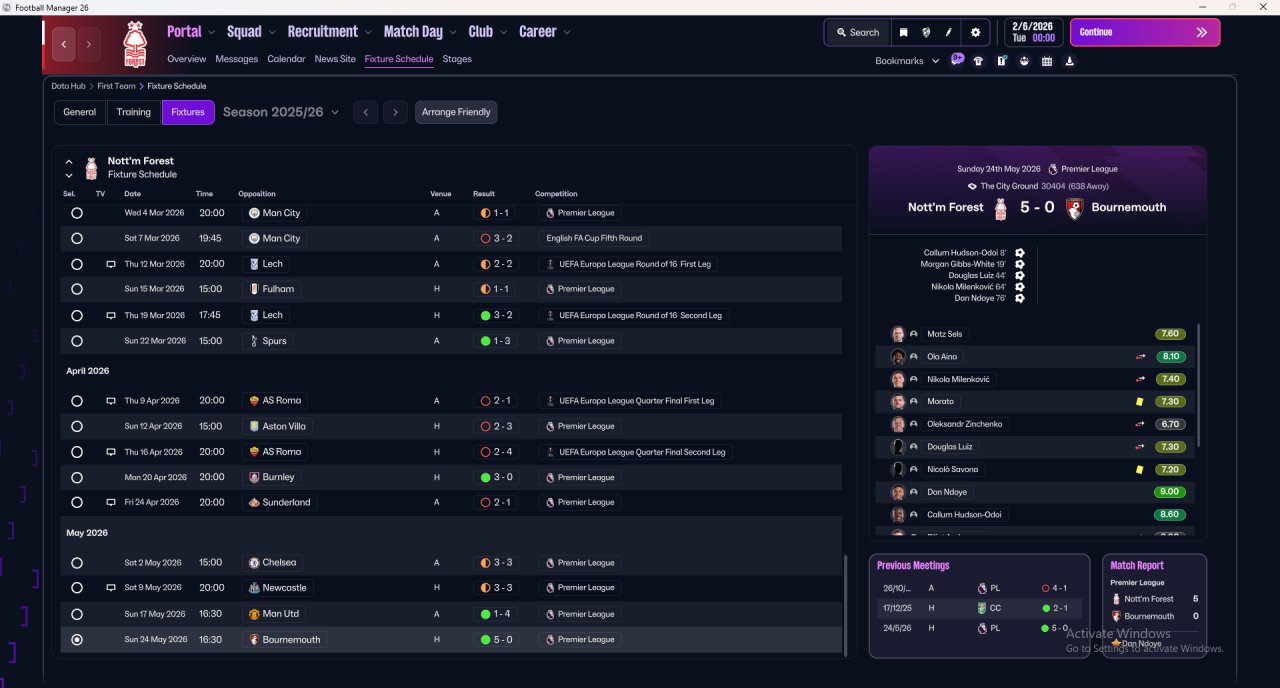Click the people group shortcut icon
The height and width of the screenshot is (688, 1280).
pyautogui.click(x=1024, y=61)
